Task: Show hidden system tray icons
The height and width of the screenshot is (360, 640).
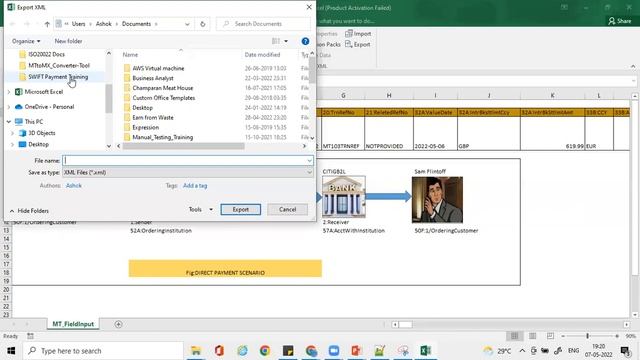Action: coord(522,351)
